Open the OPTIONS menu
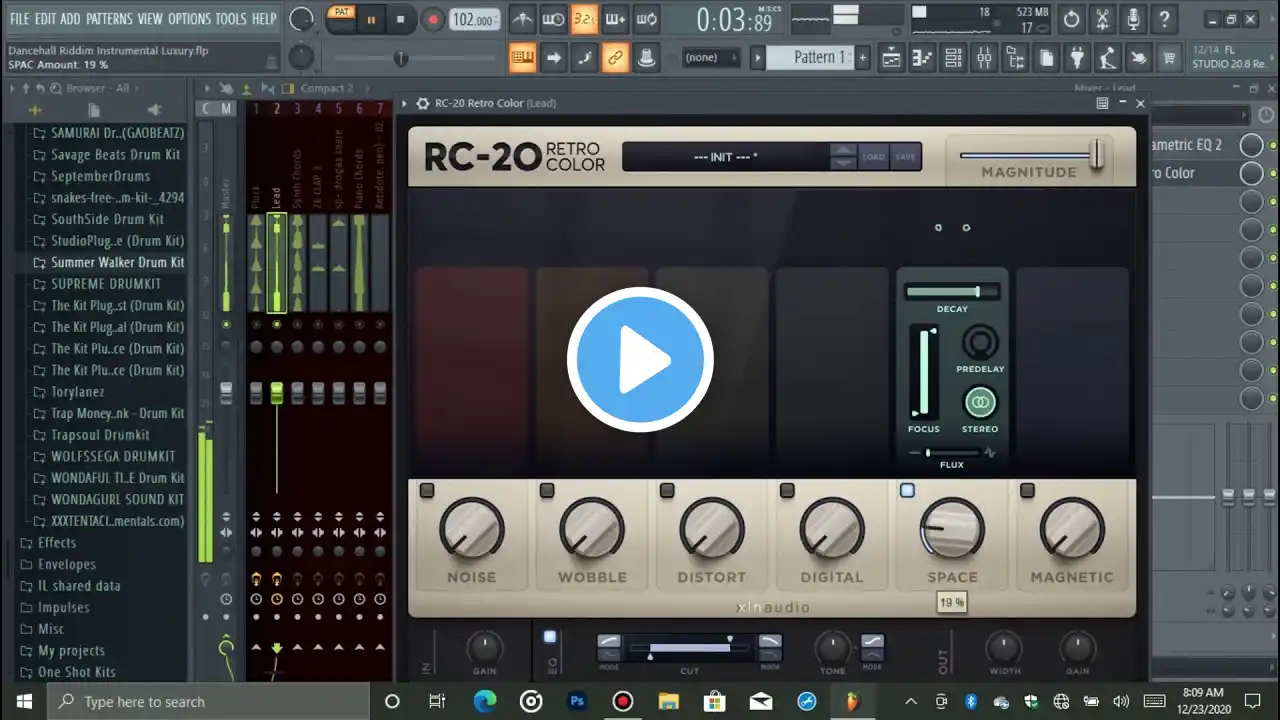This screenshot has width=1280, height=720. pyautogui.click(x=189, y=19)
